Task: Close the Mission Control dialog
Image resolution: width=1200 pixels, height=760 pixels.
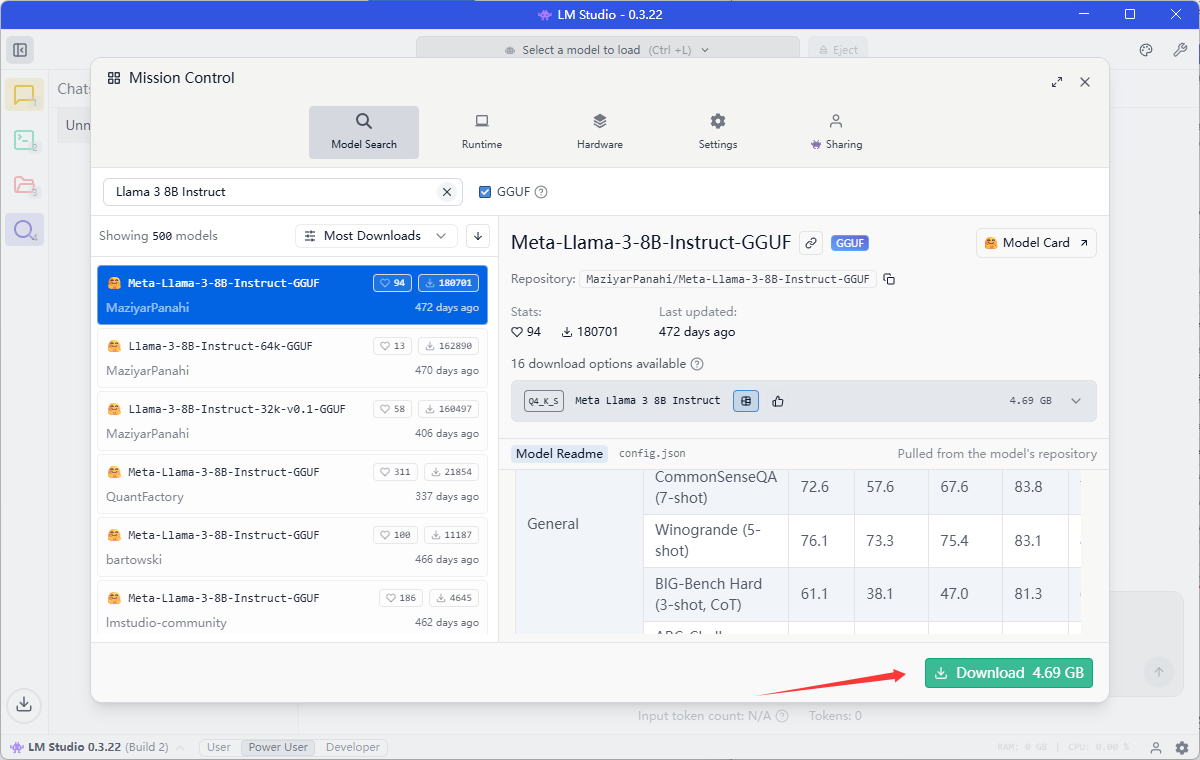Action: tap(1085, 82)
